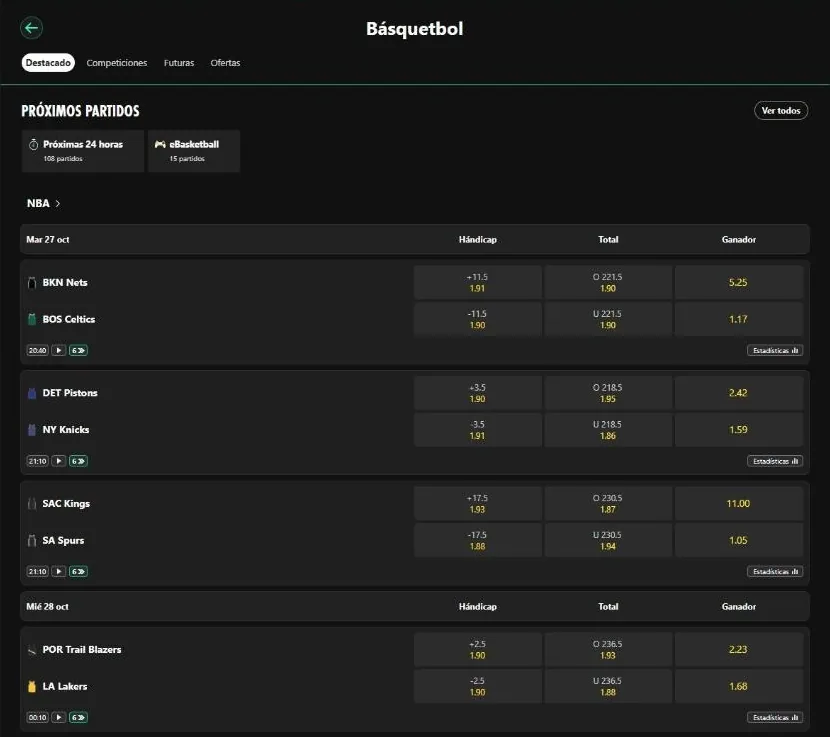The width and height of the screenshot is (830, 737).
Task: Select Under 230.5 total at 1.94
Action: 608,540
